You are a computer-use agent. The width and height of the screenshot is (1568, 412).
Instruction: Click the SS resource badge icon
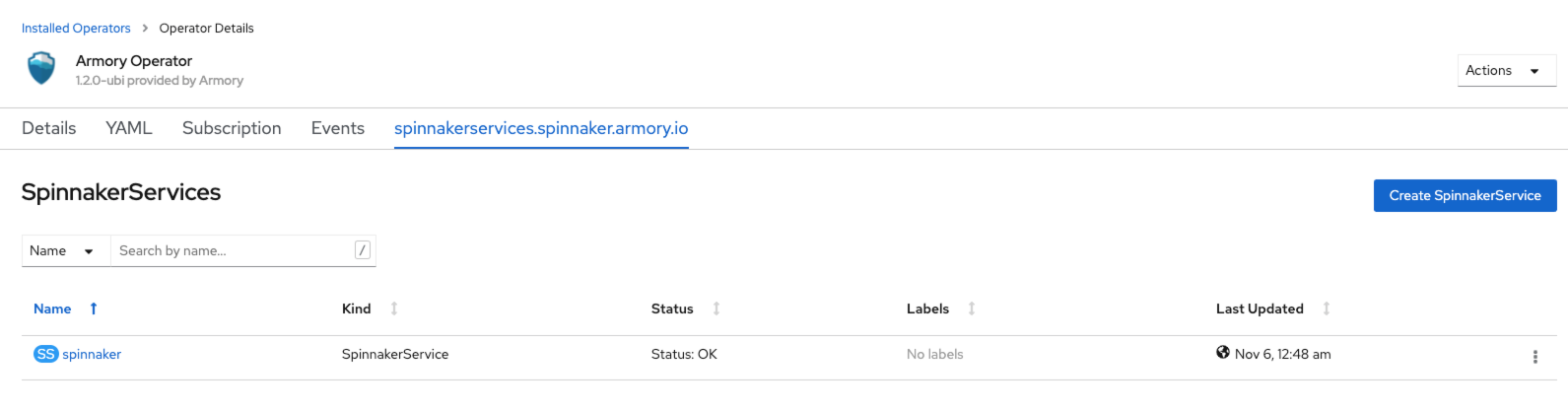[x=46, y=354]
